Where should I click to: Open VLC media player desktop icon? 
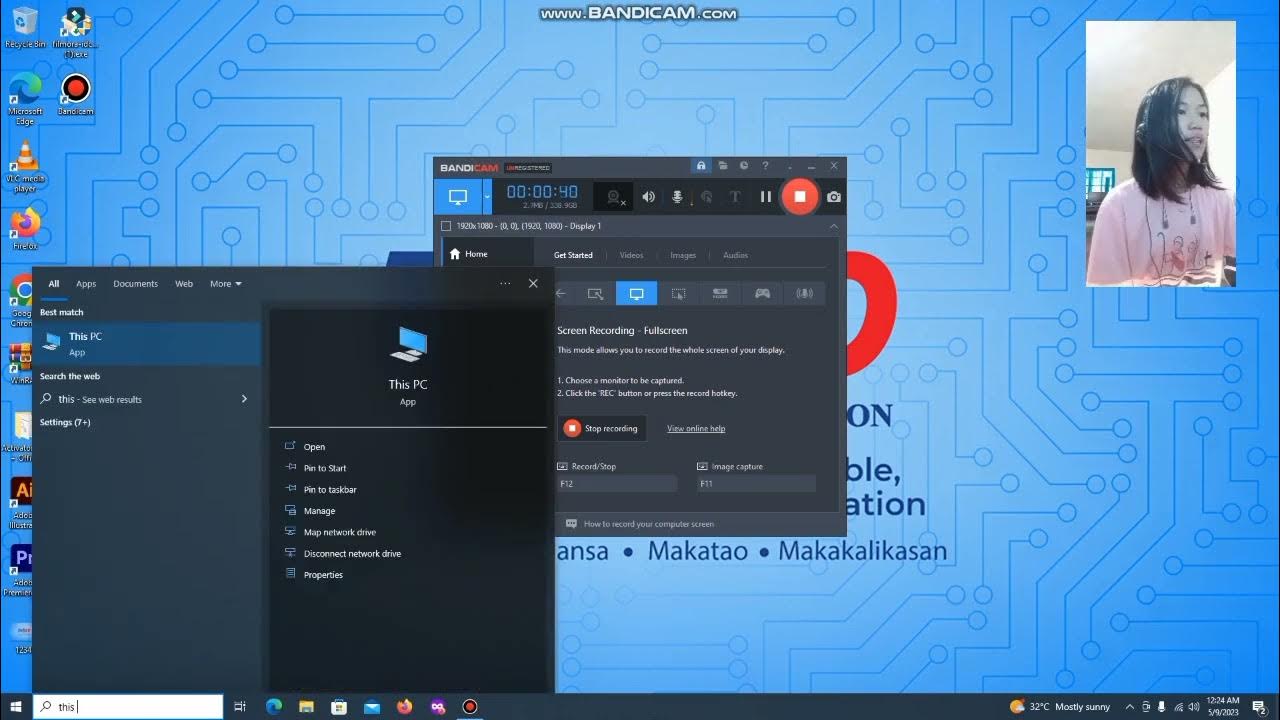26,166
